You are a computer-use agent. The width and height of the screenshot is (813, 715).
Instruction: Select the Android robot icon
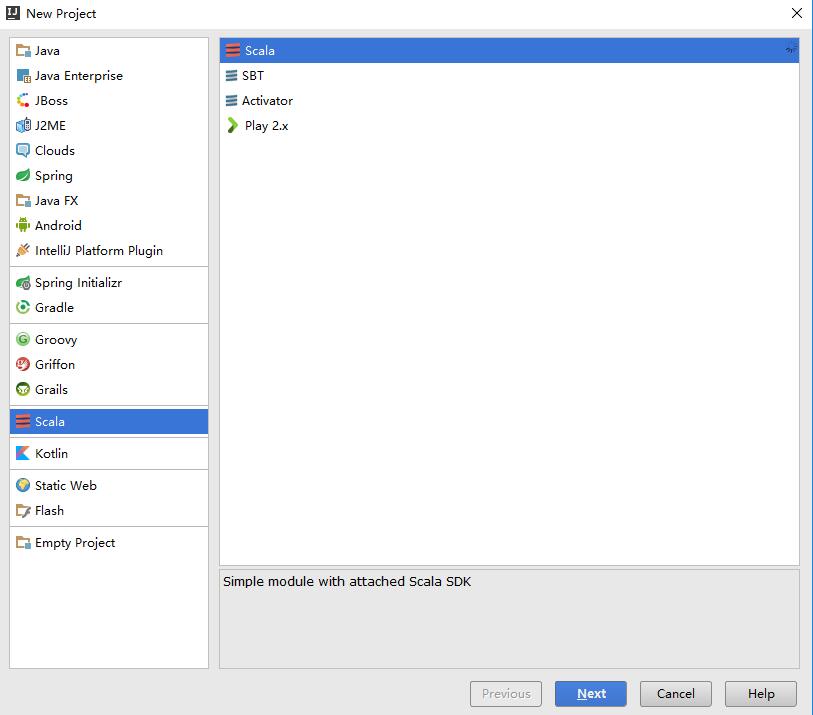pyautogui.click(x=24, y=226)
